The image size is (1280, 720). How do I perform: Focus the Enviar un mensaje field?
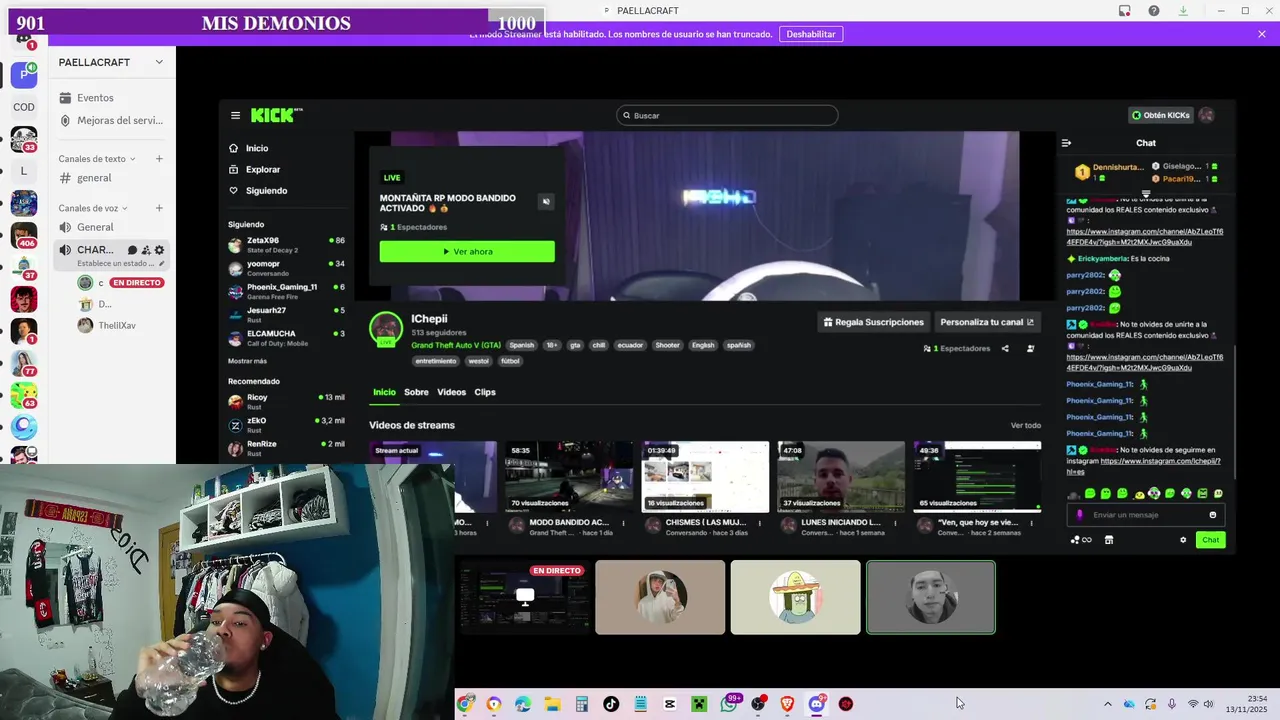(x=1146, y=515)
